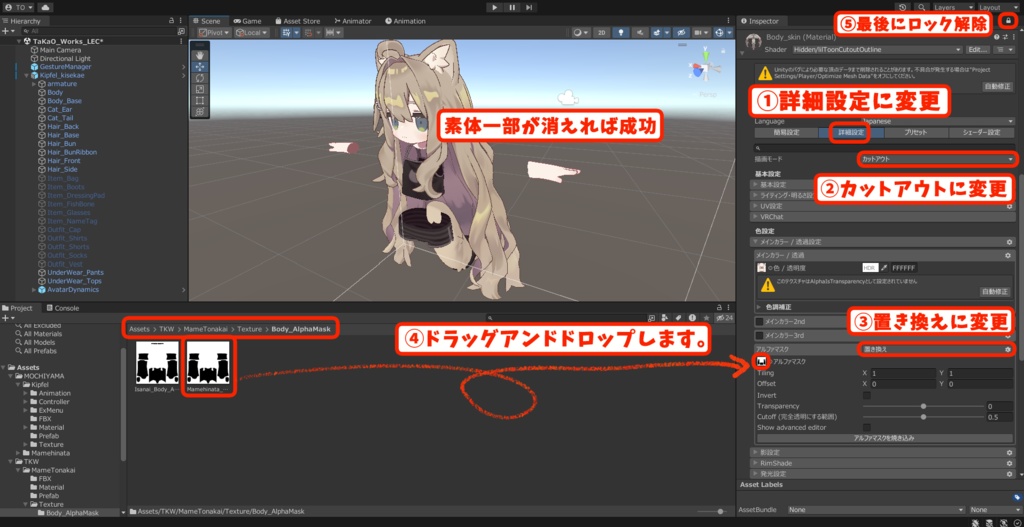Click the eyedropper color picker icon
1024x527 pixels.
point(884,268)
